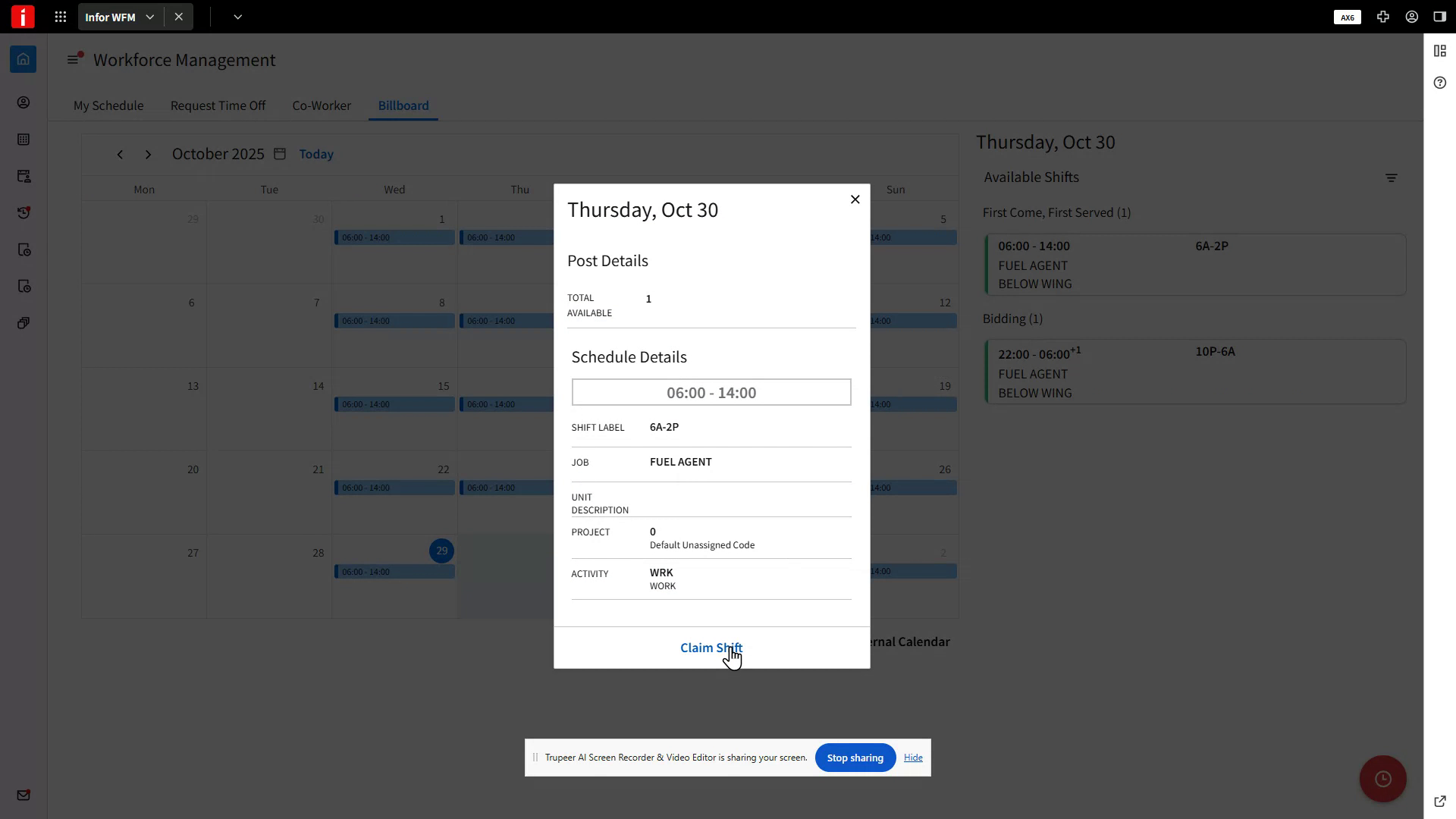This screenshot has width=1456, height=819.
Task: Switch to the Request Time Off tab
Action: click(218, 105)
